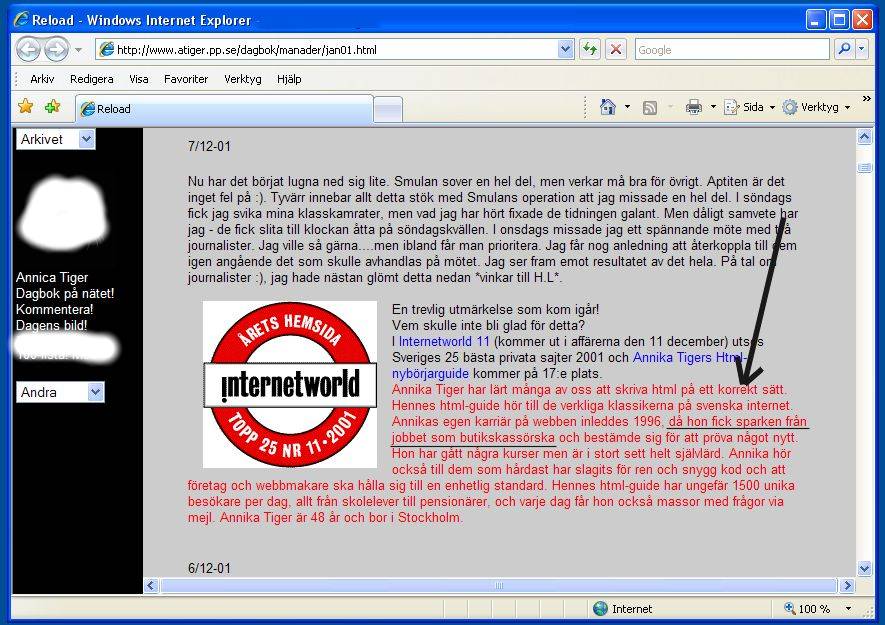Screen dimensions: 885x625
Task: Open the Verktyg gear toolbar menu
Action: coord(816,107)
